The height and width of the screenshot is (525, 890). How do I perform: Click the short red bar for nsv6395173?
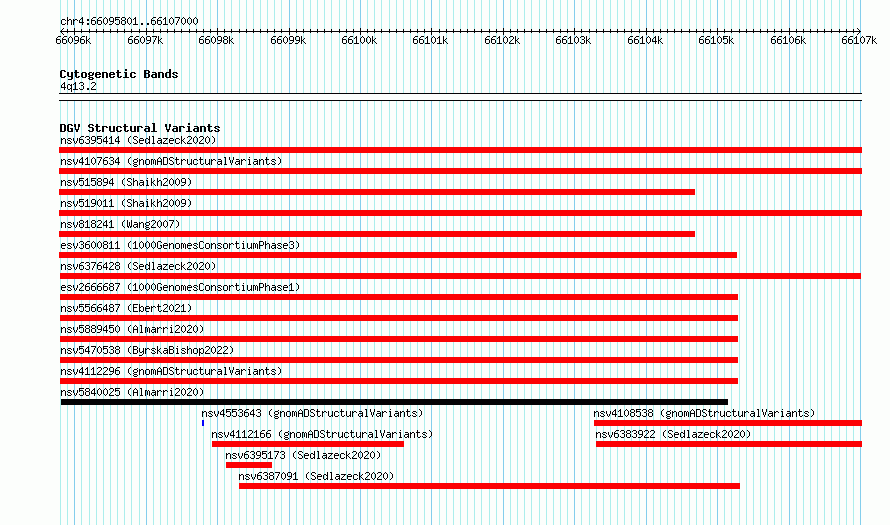click(x=249, y=465)
